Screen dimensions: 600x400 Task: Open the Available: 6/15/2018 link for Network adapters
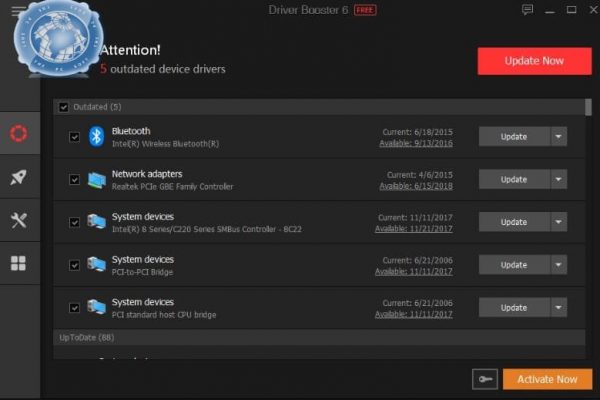pyautogui.click(x=416, y=186)
